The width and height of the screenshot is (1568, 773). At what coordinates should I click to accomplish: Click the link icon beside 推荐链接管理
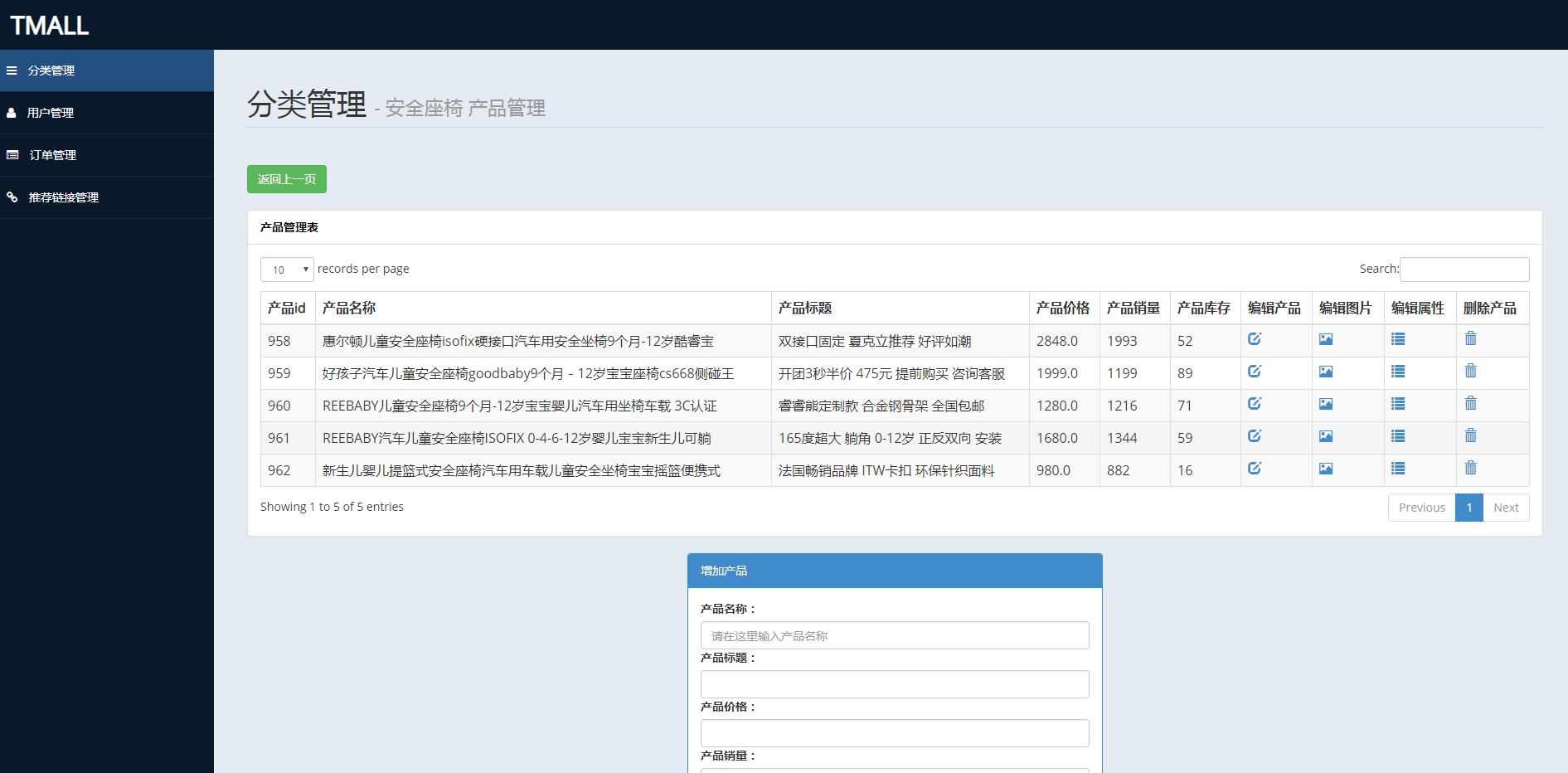click(12, 197)
